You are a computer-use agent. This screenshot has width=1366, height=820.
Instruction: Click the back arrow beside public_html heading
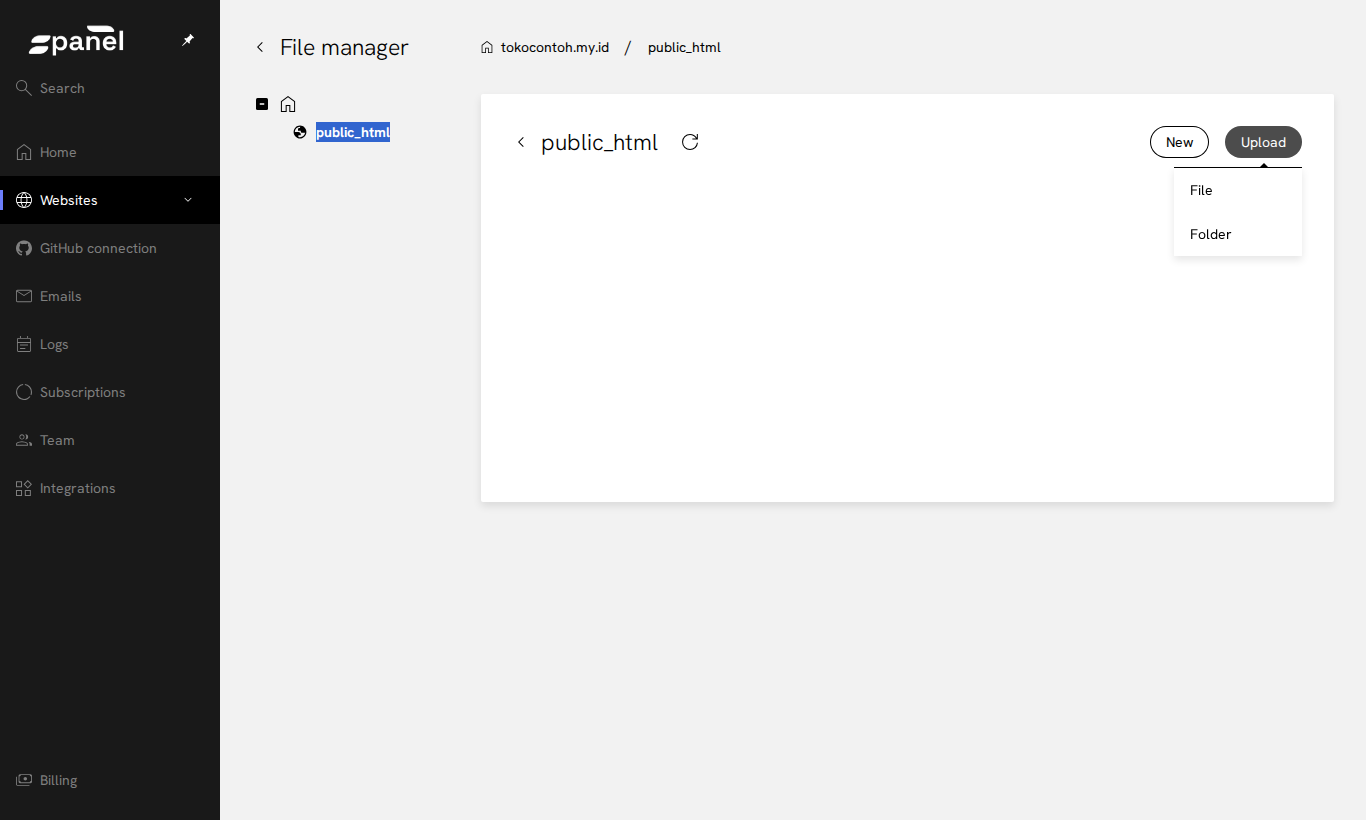click(x=521, y=142)
